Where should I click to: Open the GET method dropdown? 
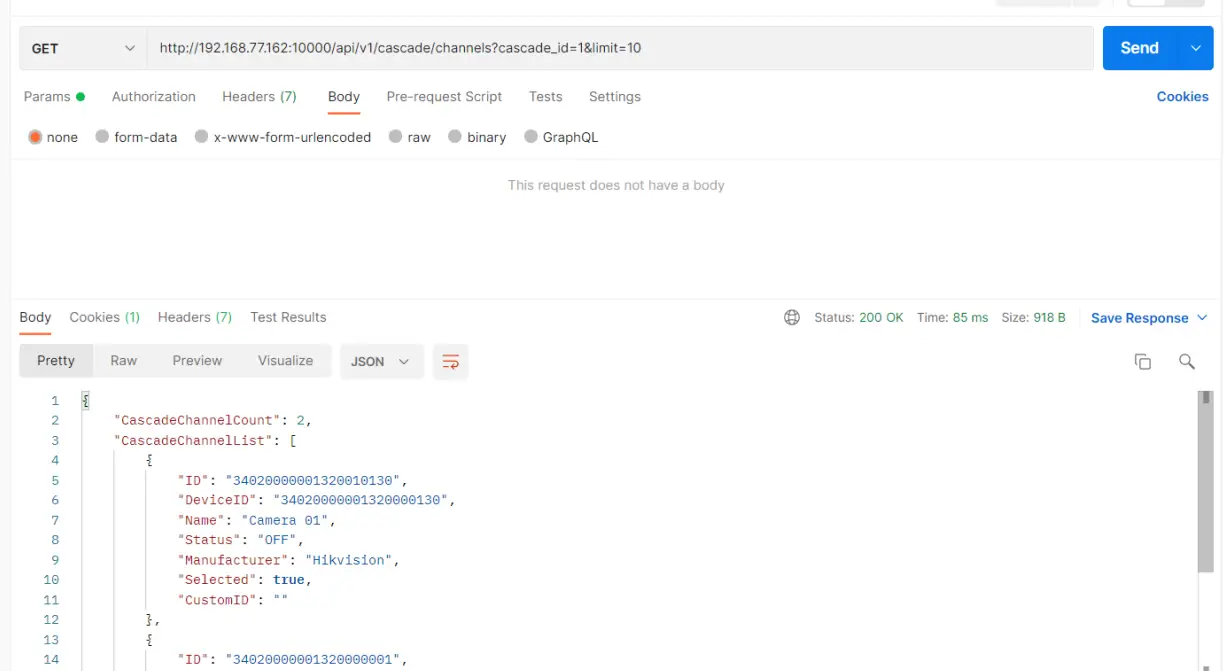(x=83, y=48)
